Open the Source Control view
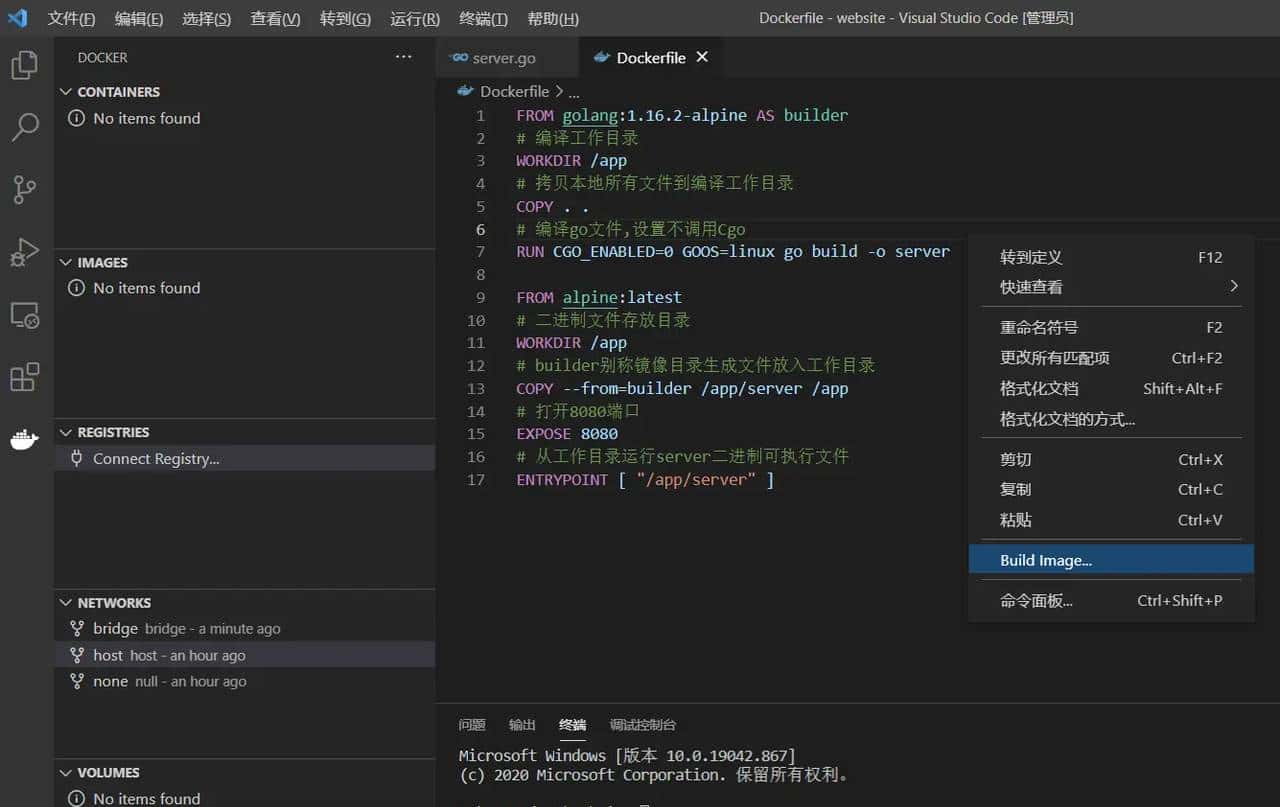 coord(24,190)
